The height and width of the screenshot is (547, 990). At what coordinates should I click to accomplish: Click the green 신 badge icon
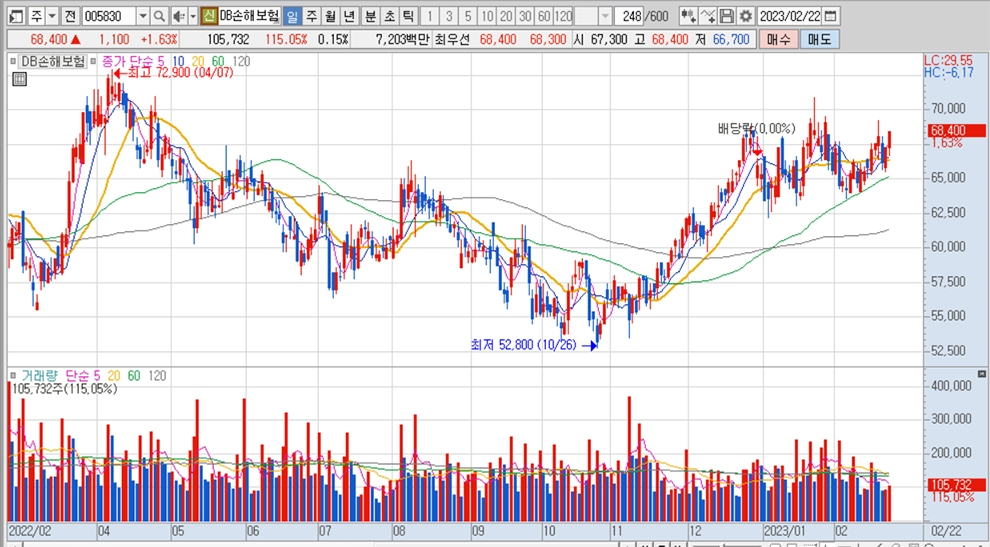208,17
